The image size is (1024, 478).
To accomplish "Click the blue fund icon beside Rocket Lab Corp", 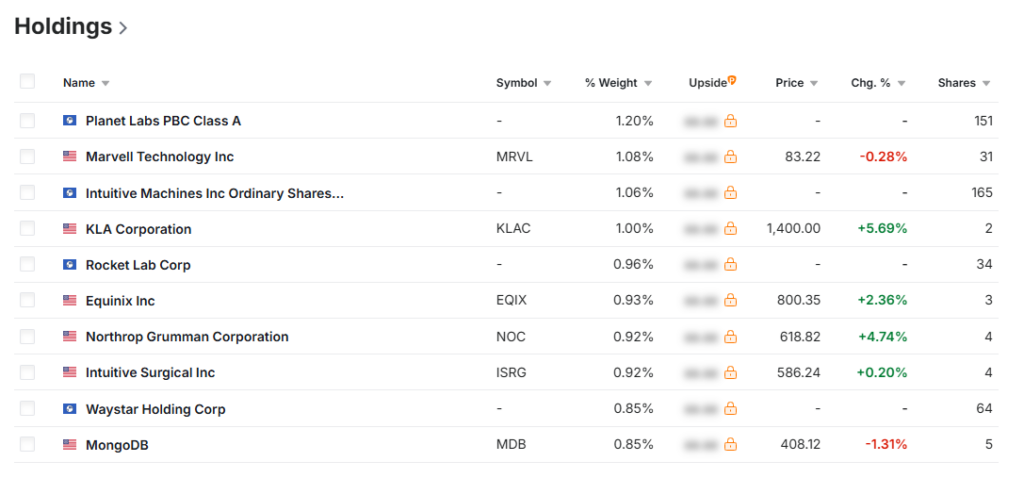I will (69, 265).
